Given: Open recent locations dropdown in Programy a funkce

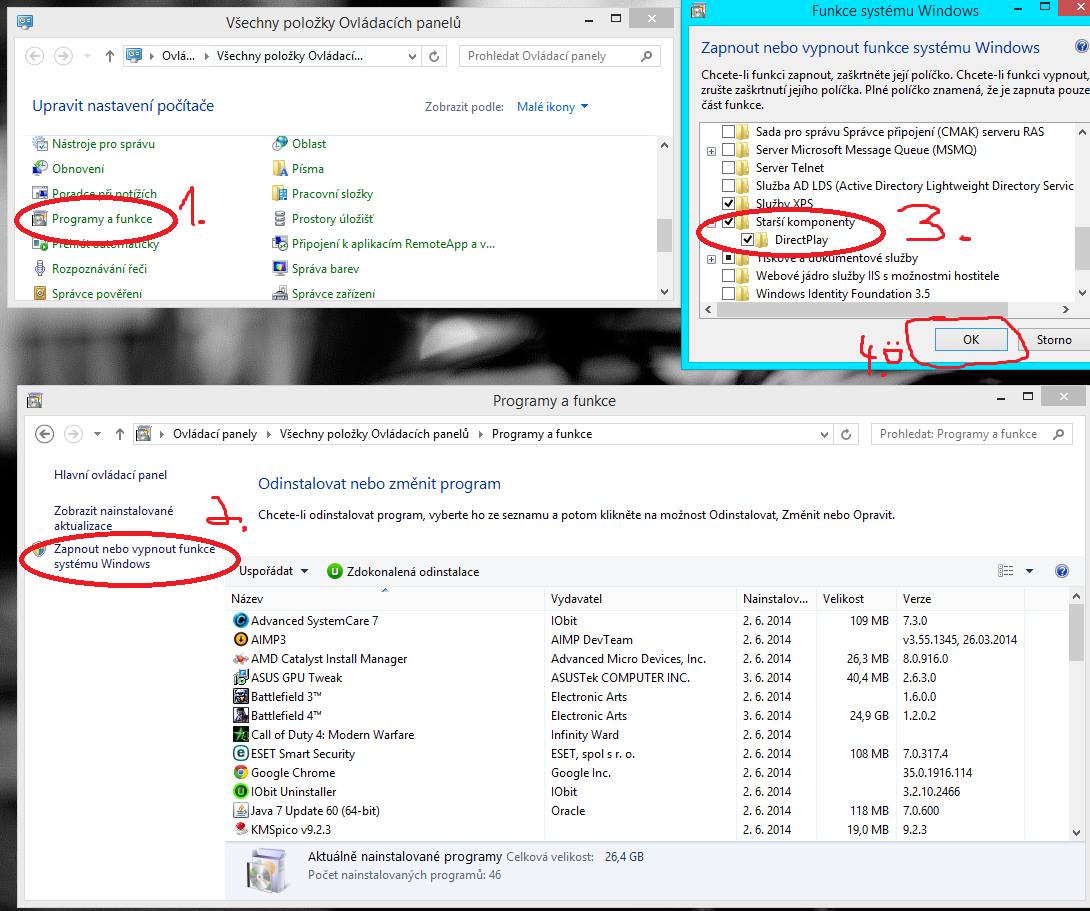Looking at the screenshot, I should click(x=97, y=434).
